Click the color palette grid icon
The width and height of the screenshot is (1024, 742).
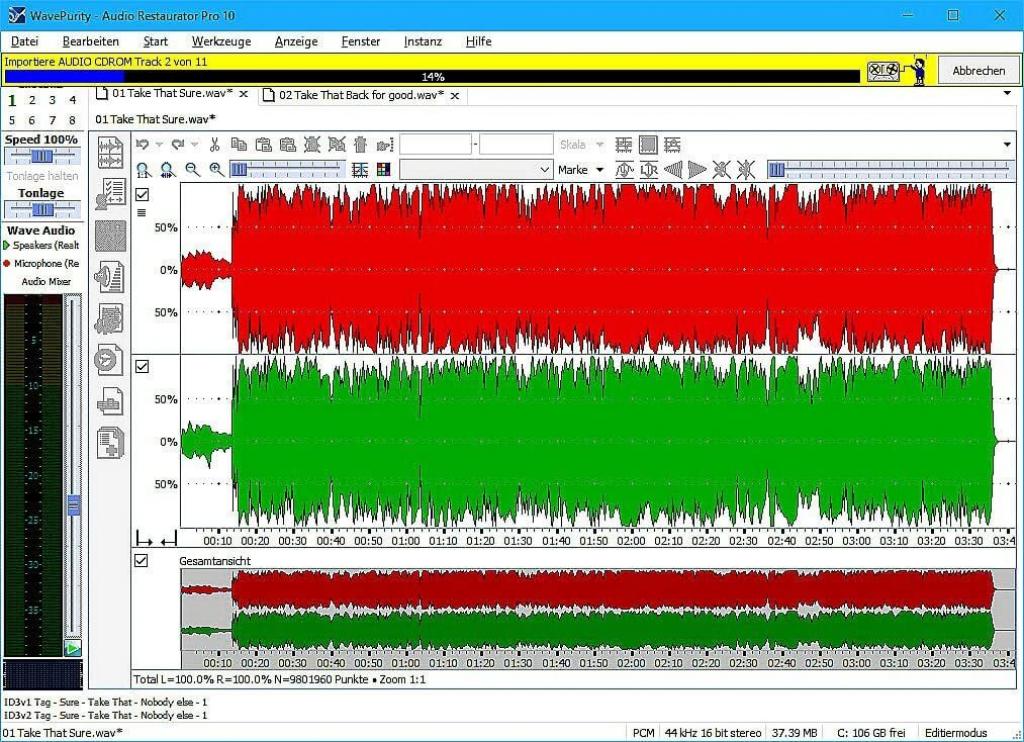(x=384, y=170)
